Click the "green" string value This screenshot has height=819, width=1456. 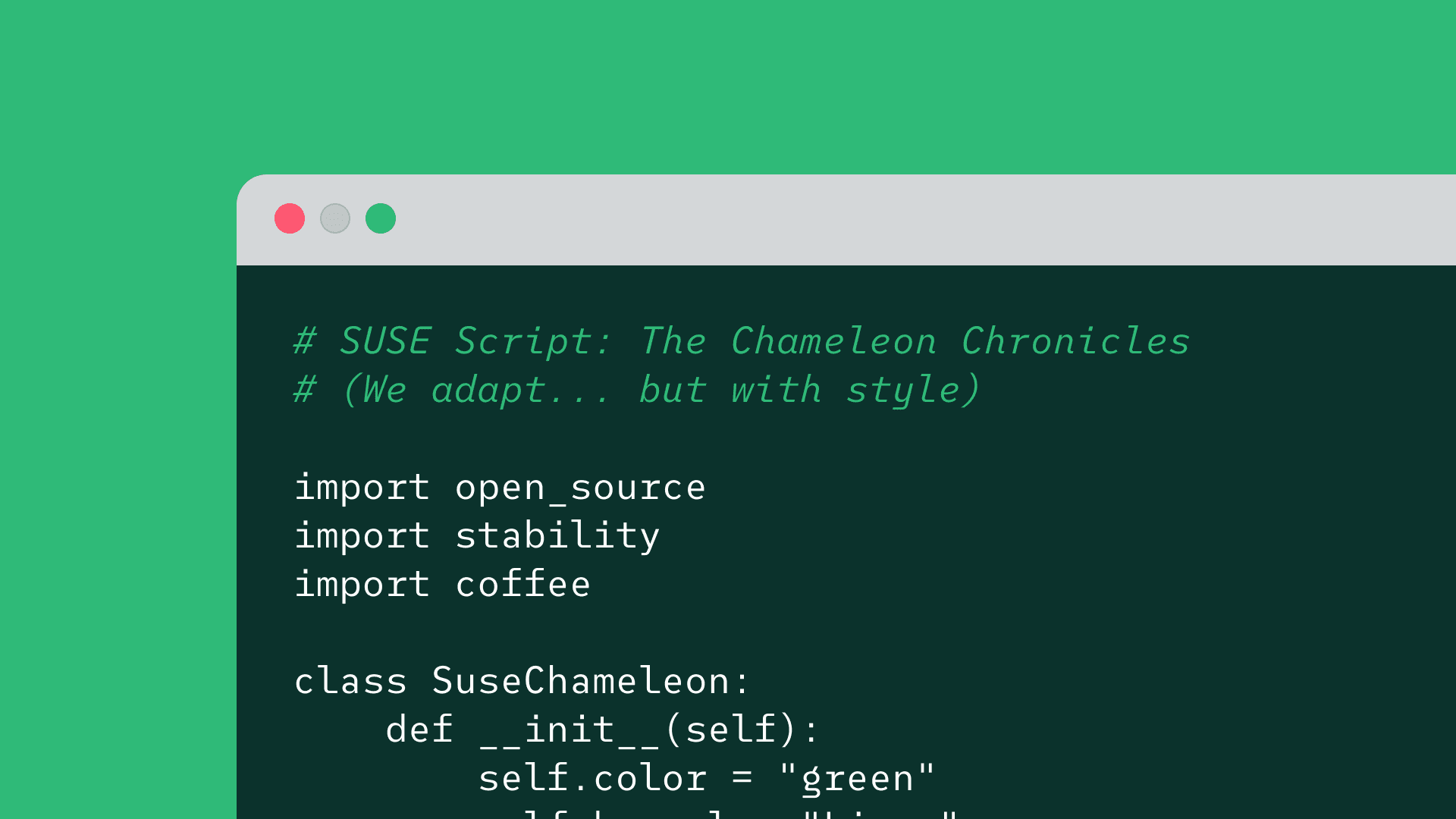(x=858, y=779)
